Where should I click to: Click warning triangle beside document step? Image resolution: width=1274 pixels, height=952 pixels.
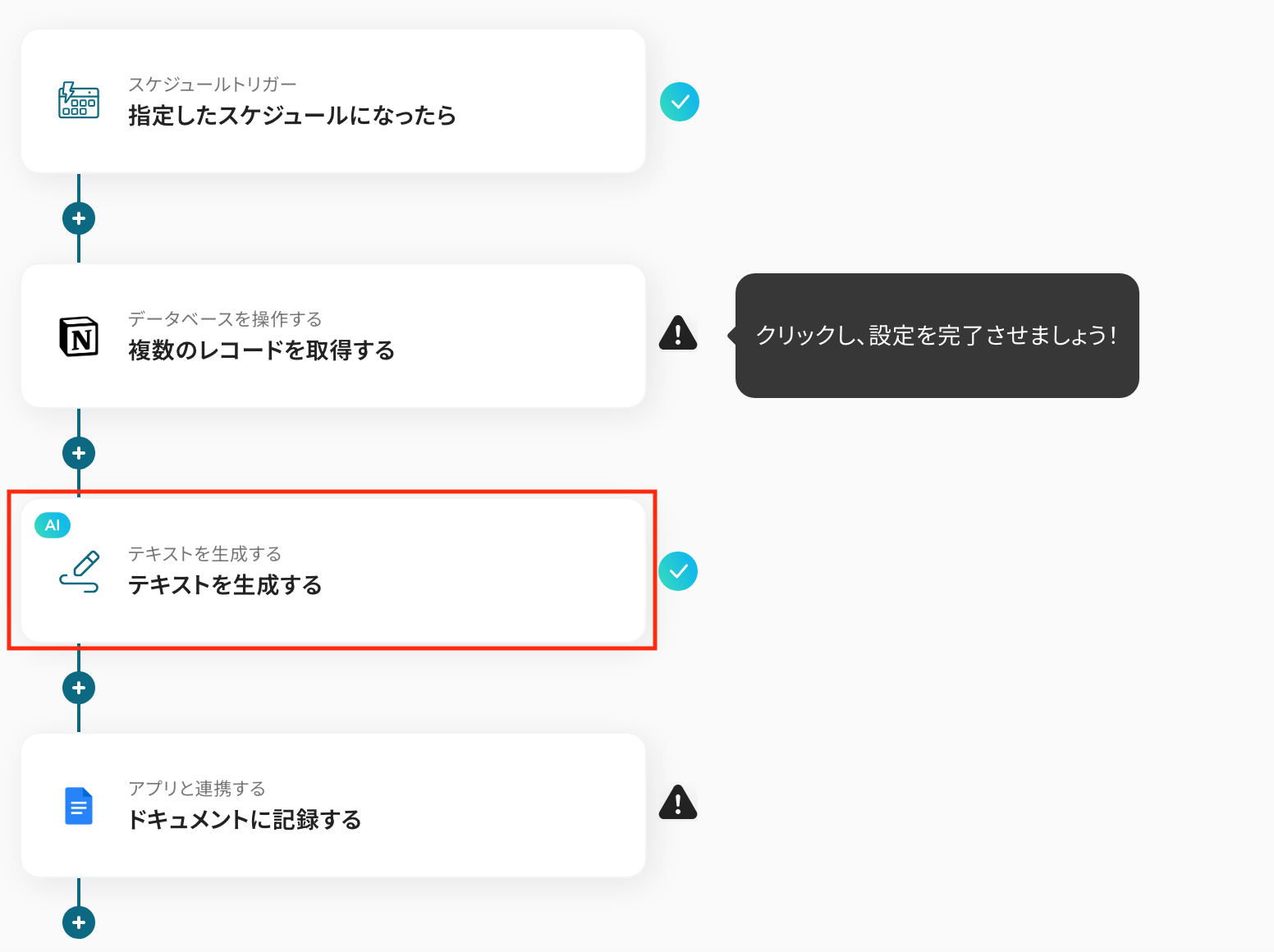click(678, 803)
